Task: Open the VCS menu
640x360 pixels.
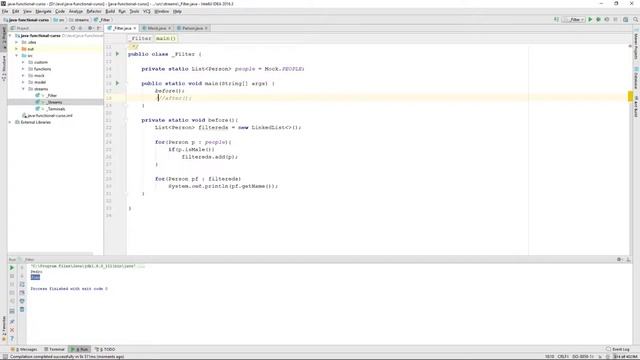Action: (x=147, y=11)
